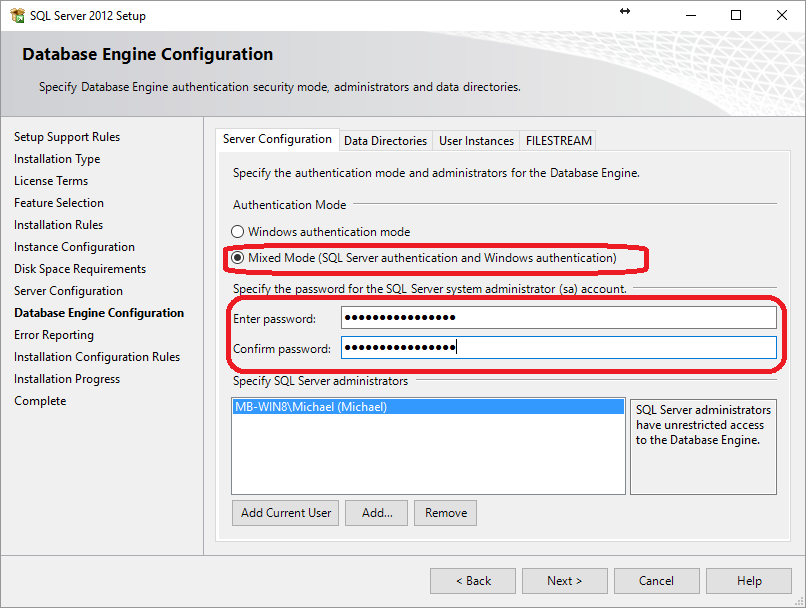
Task: Click Complete step in sidebar
Action: [40, 401]
